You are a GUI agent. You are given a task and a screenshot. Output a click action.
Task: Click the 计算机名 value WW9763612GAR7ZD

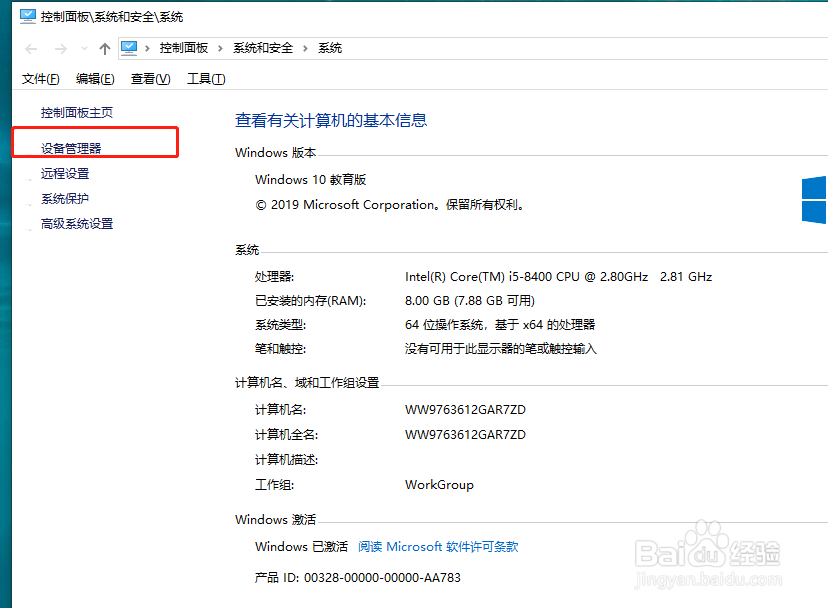coord(465,410)
